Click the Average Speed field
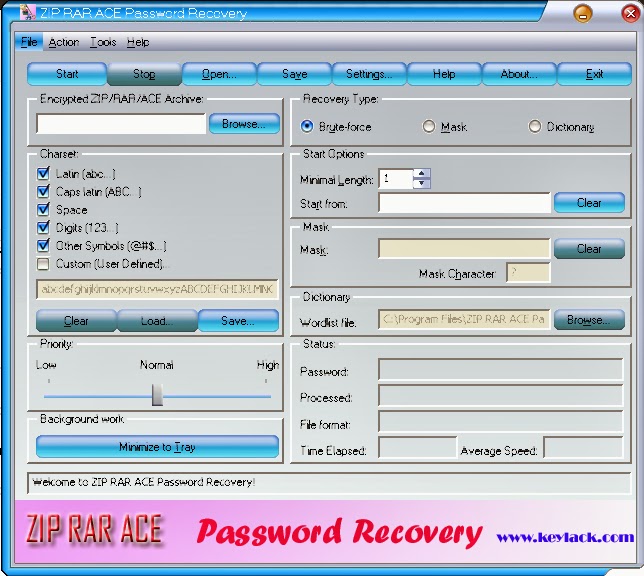The width and height of the screenshot is (644, 576). coord(583,447)
